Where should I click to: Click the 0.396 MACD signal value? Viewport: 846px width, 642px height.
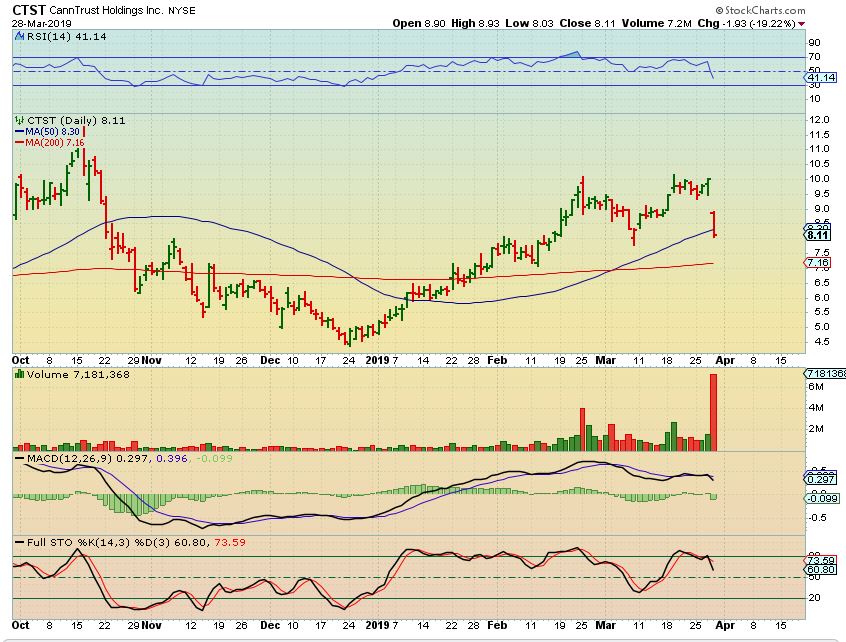[172, 459]
